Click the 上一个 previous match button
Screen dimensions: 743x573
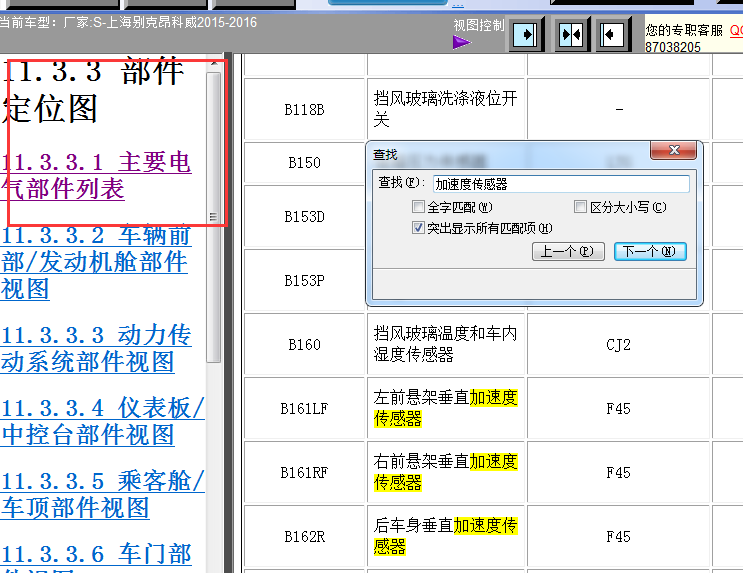[566, 251]
